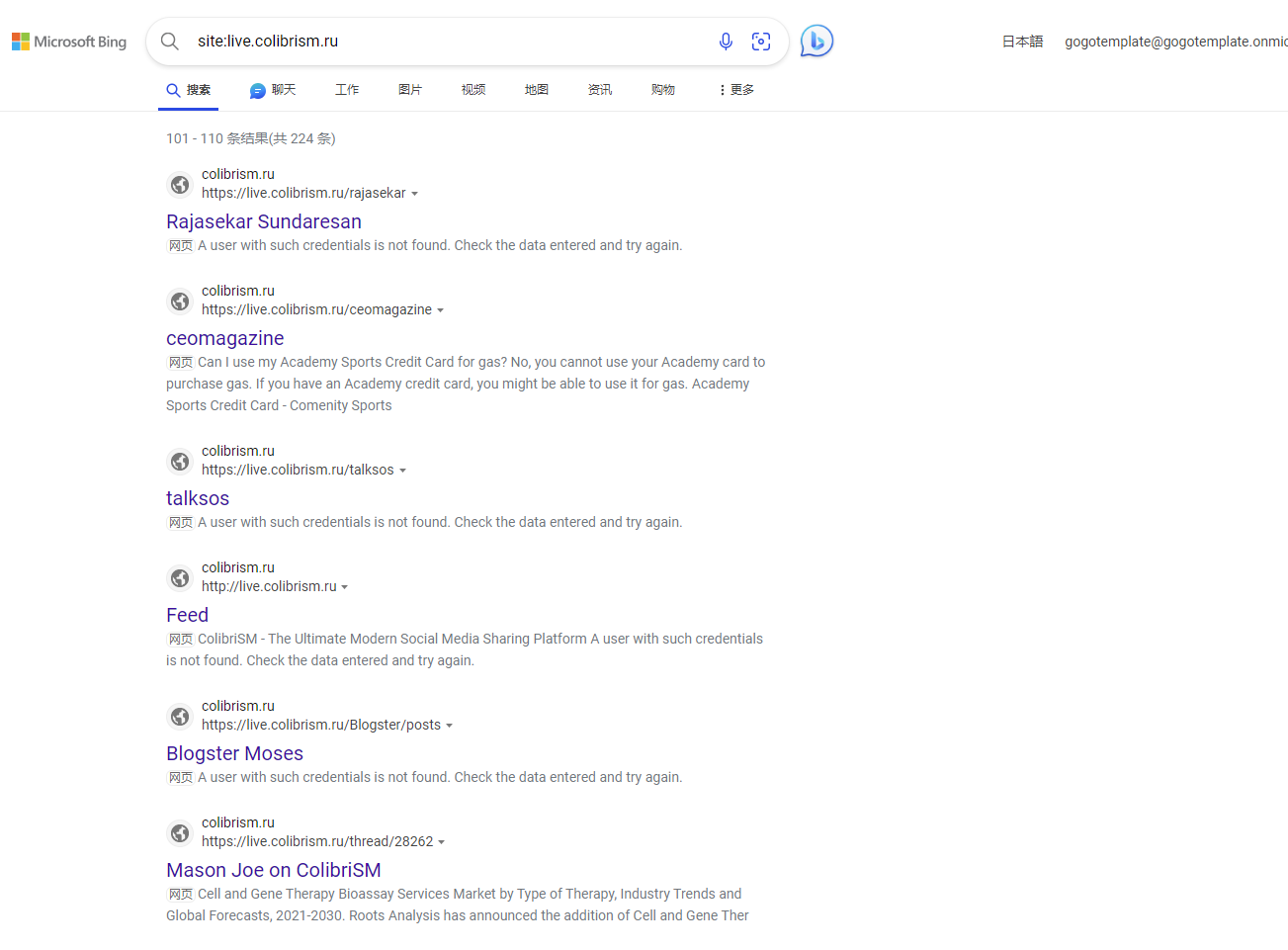Click globe icon beside Blogster/posts result
This screenshot has width=1288, height=950.
[x=180, y=716]
